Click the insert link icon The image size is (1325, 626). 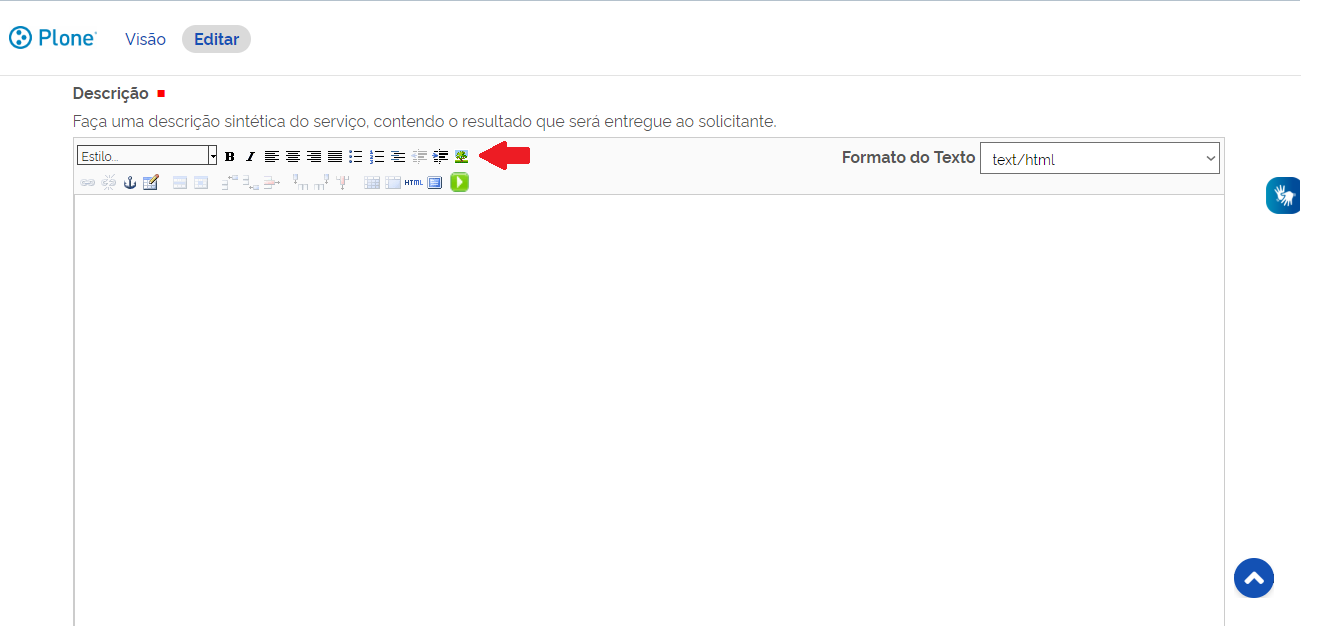click(x=88, y=182)
